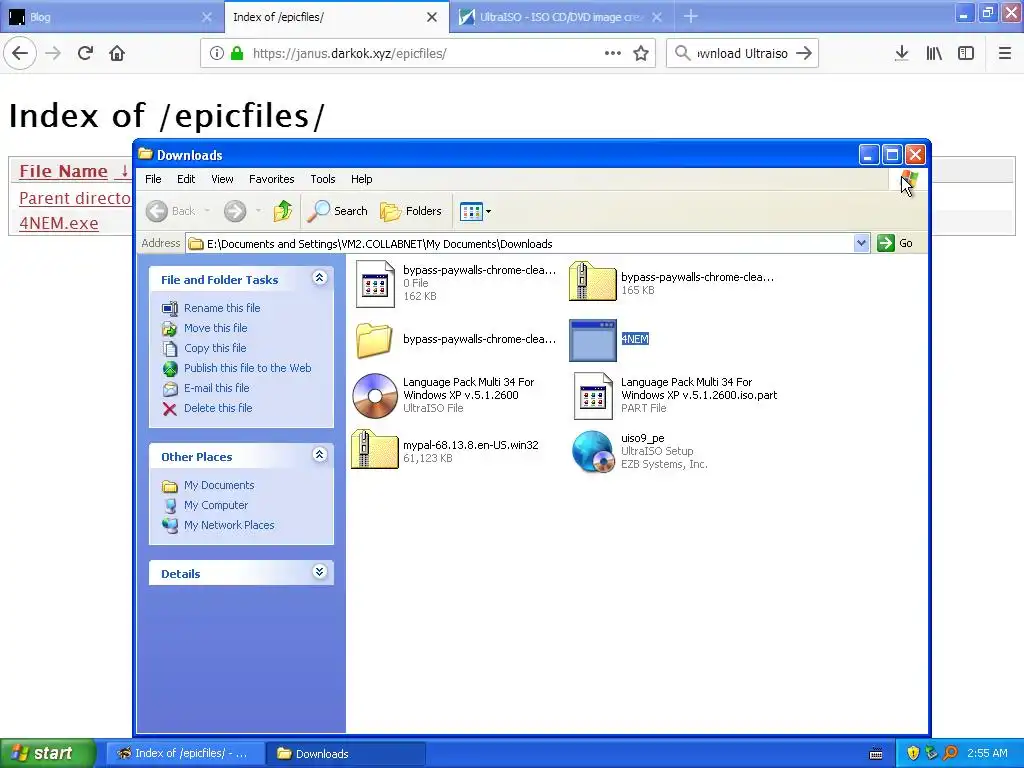Collapse Other Places panel
The image size is (1024, 768).
click(319, 455)
